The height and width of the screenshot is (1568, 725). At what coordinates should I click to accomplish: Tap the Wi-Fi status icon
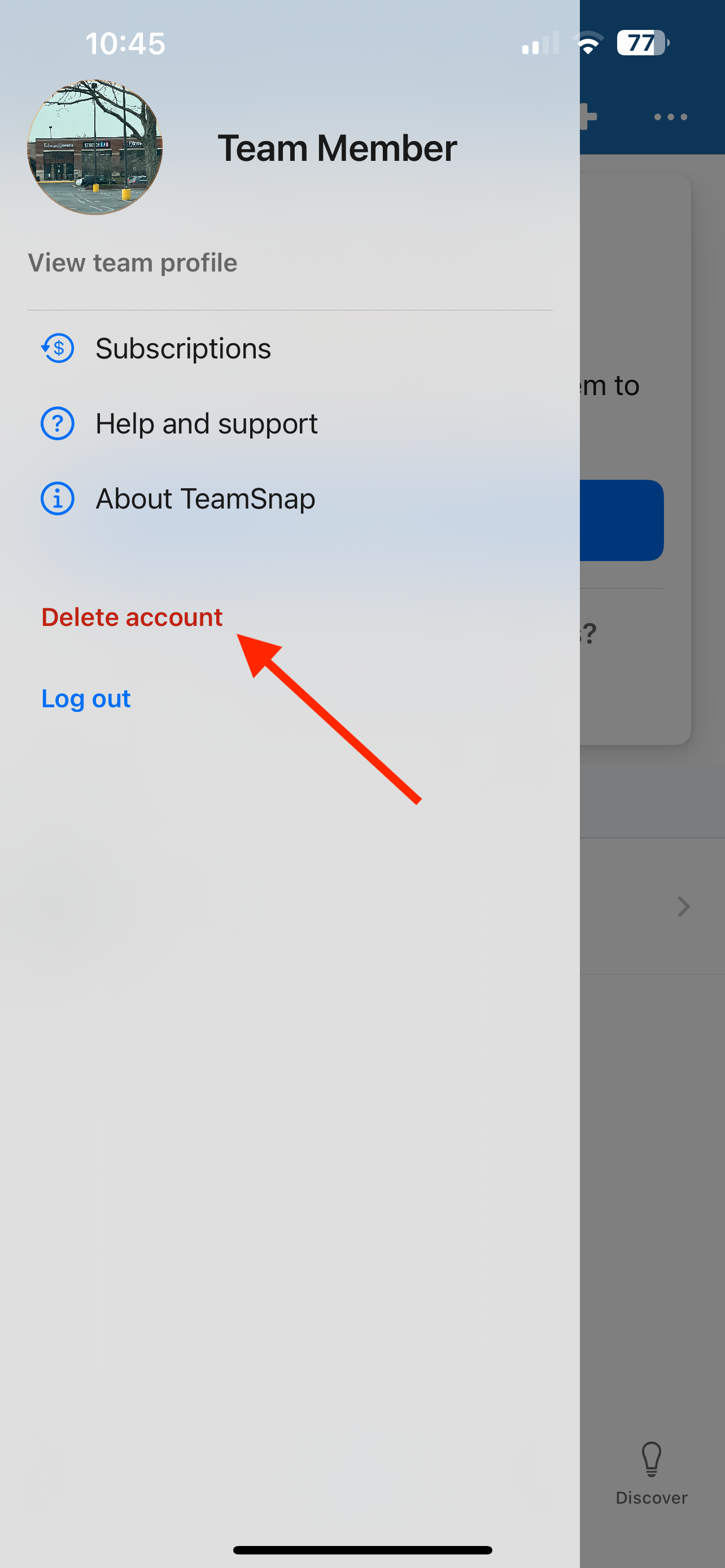tap(588, 43)
